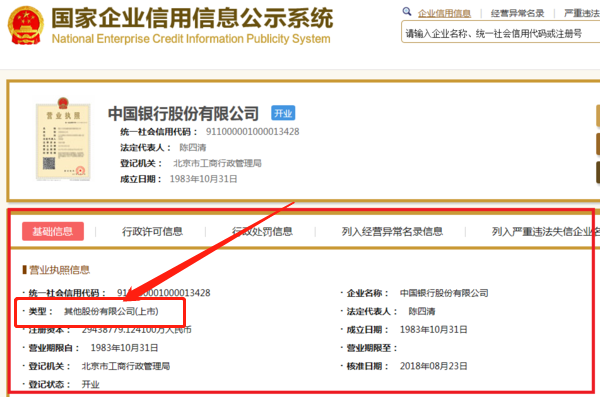Click the magnifier search icon
The height and width of the screenshot is (397, 600).
click(x=407, y=12)
